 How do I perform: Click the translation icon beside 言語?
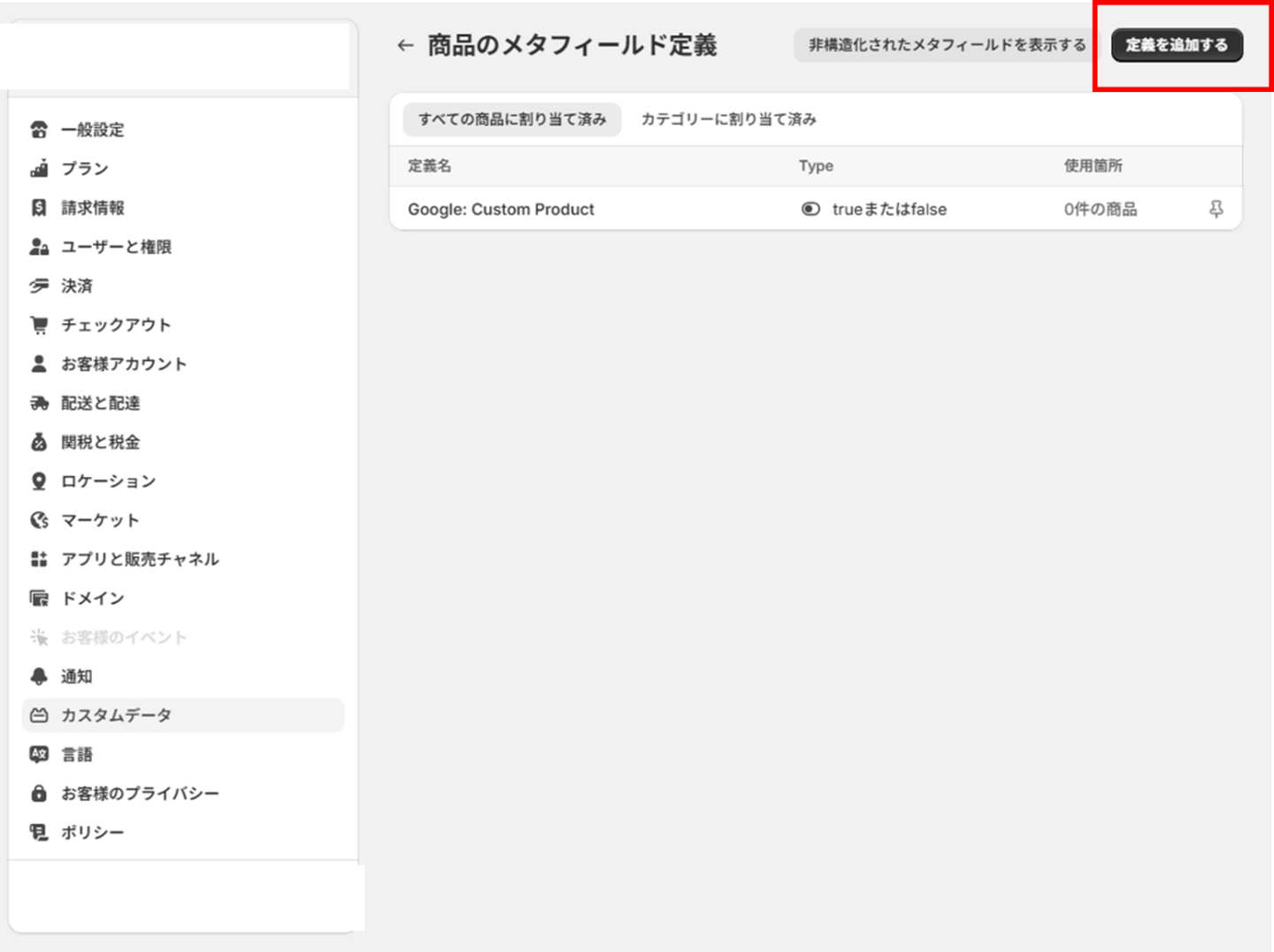click(39, 755)
